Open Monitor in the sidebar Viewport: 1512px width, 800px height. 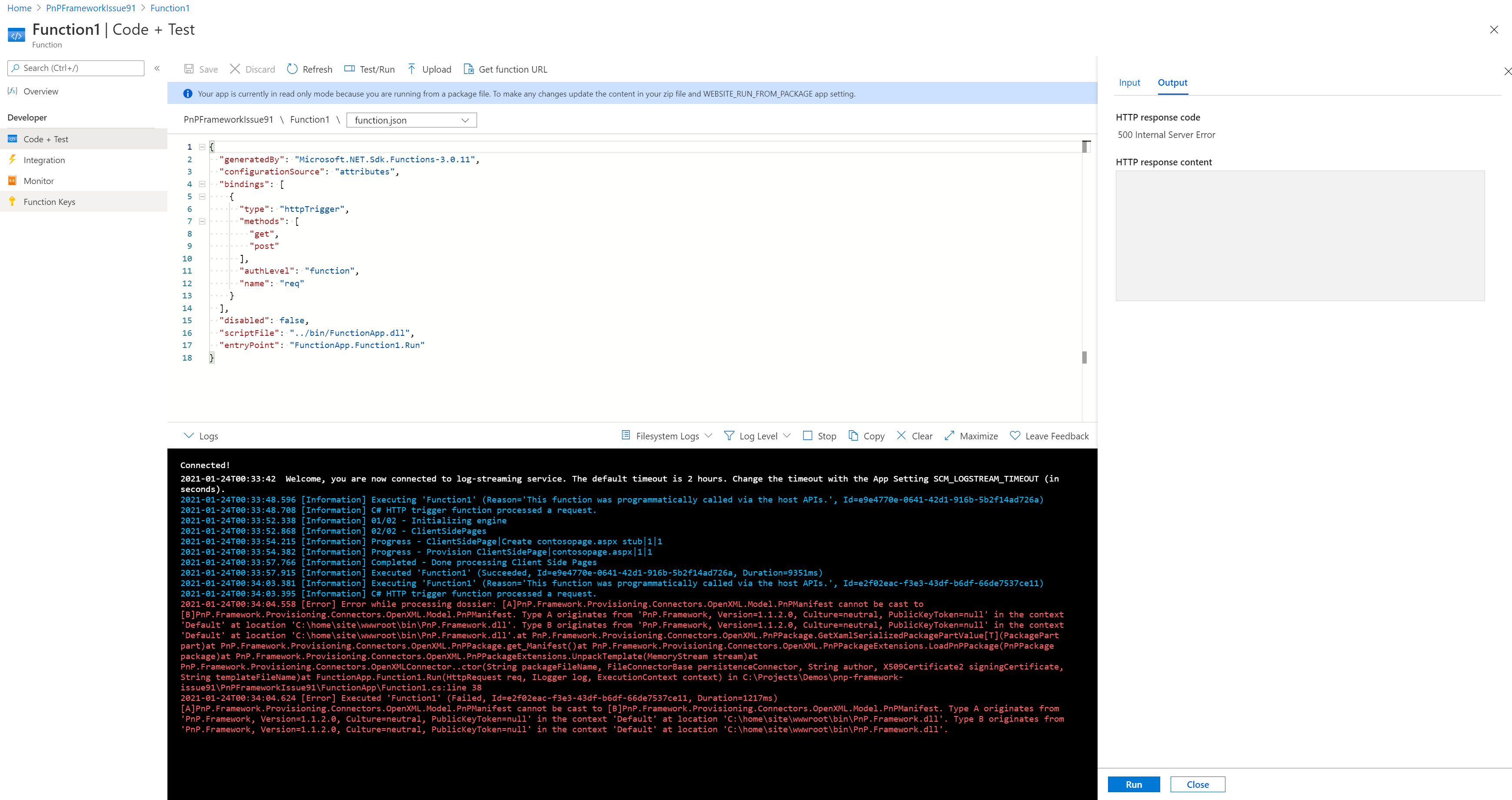click(x=39, y=181)
